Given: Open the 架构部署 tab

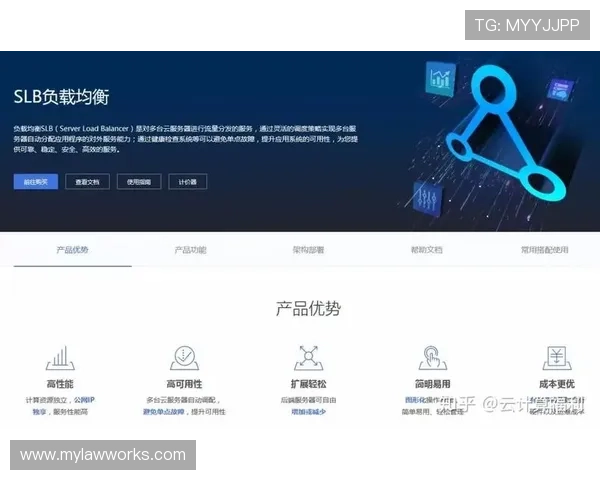Looking at the screenshot, I should (x=308, y=250).
